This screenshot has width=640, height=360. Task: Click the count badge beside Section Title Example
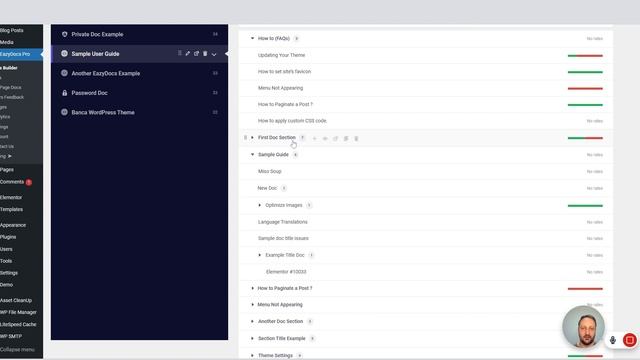[312, 338]
